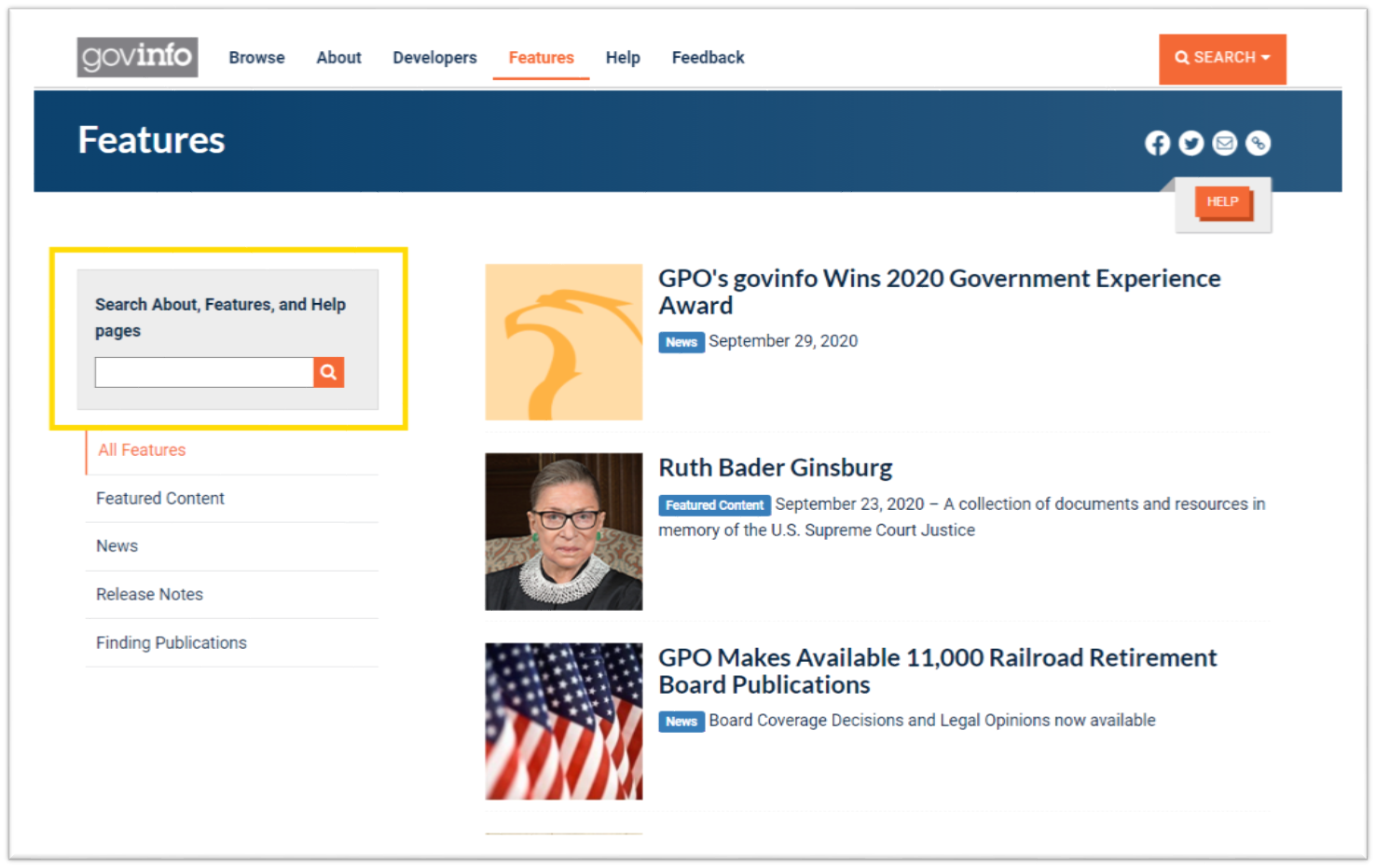
Task: Switch to the Features tab
Action: pos(541,57)
